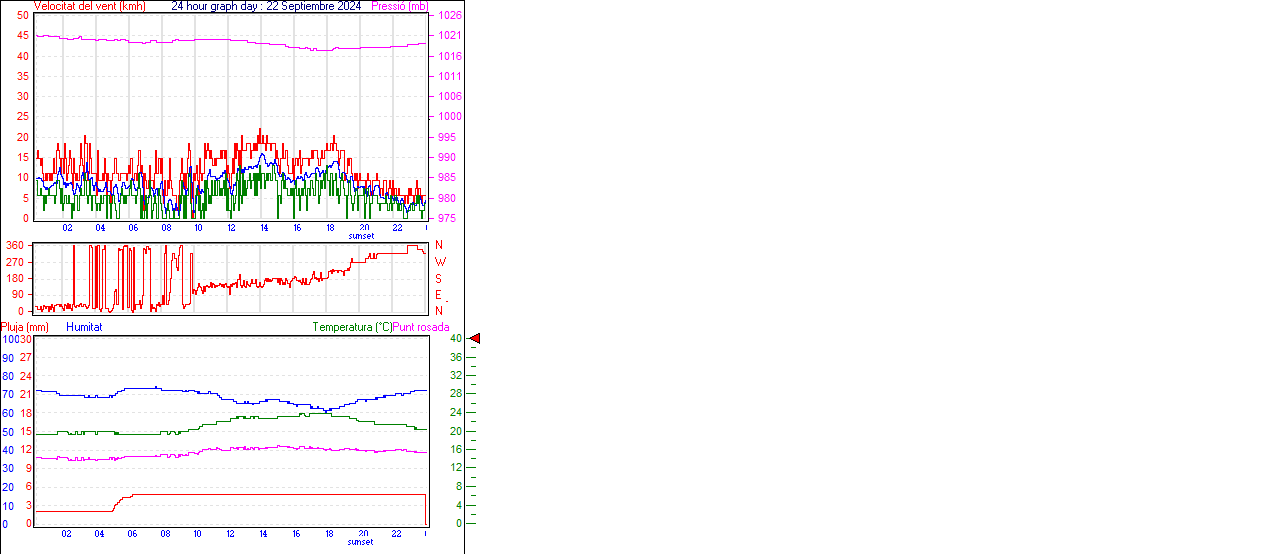Click the 1026 pressure axis value
Screen dimensions: 1280x554
pyautogui.click(x=450, y=16)
